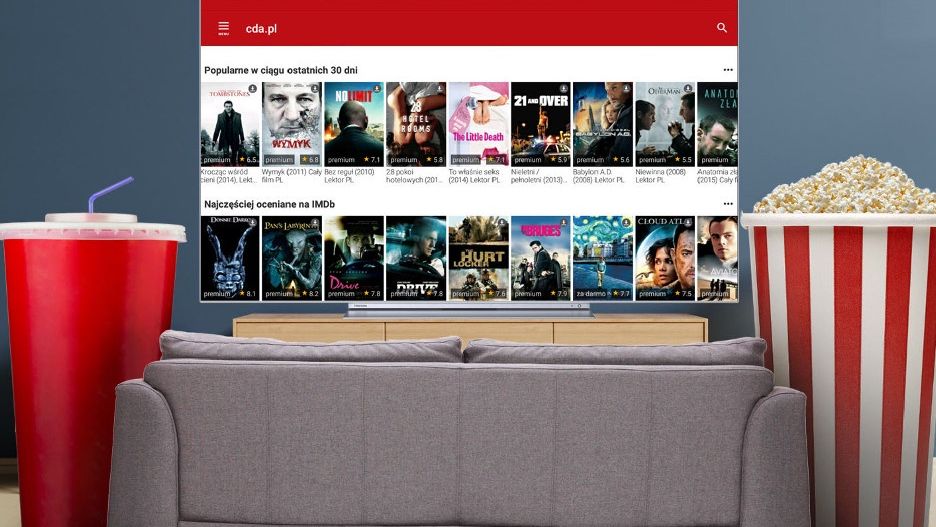Select The Little Death poster

pyautogui.click(x=479, y=124)
